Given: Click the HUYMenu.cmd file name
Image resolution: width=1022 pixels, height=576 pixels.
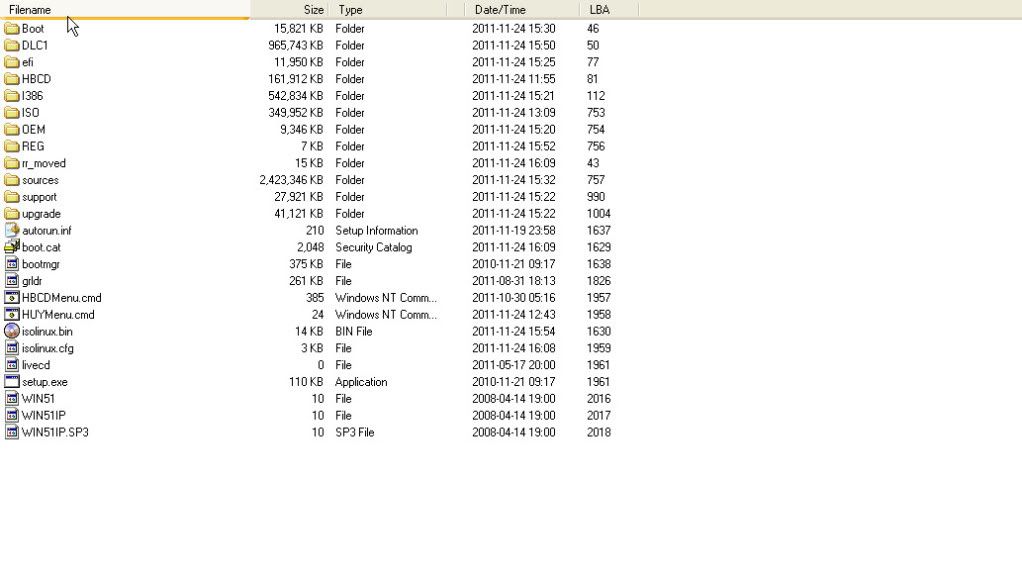Looking at the screenshot, I should pos(58,315).
